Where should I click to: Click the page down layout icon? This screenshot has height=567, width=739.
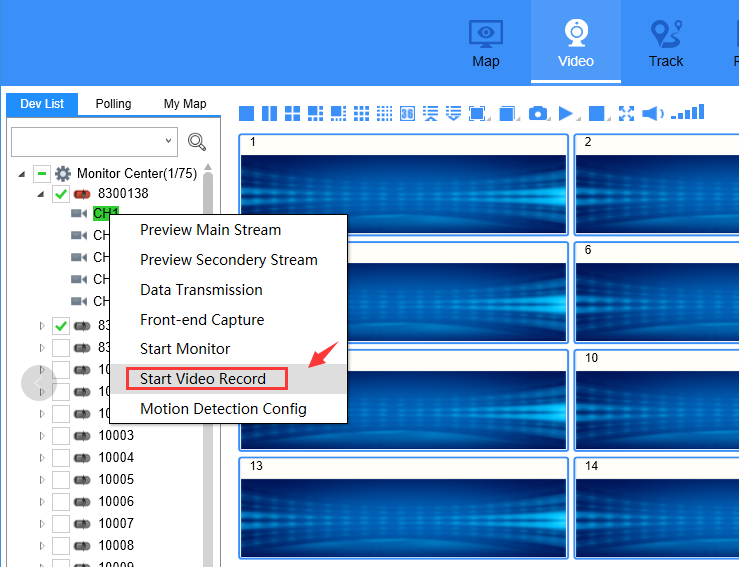(x=453, y=114)
